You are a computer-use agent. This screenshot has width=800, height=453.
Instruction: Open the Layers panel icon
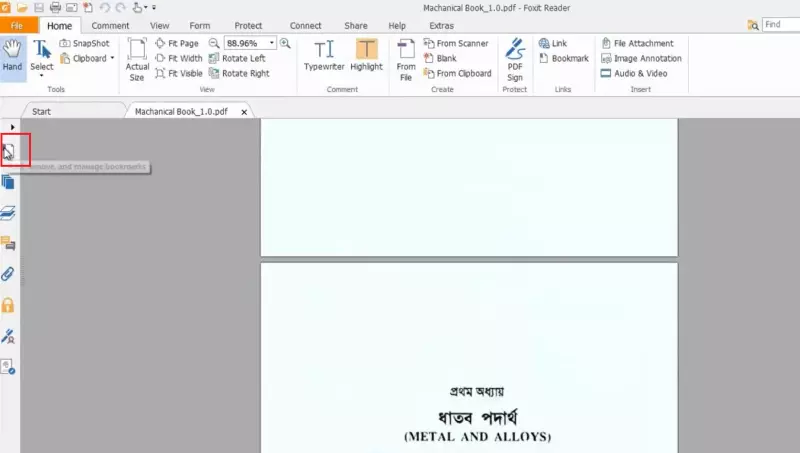tap(8, 212)
